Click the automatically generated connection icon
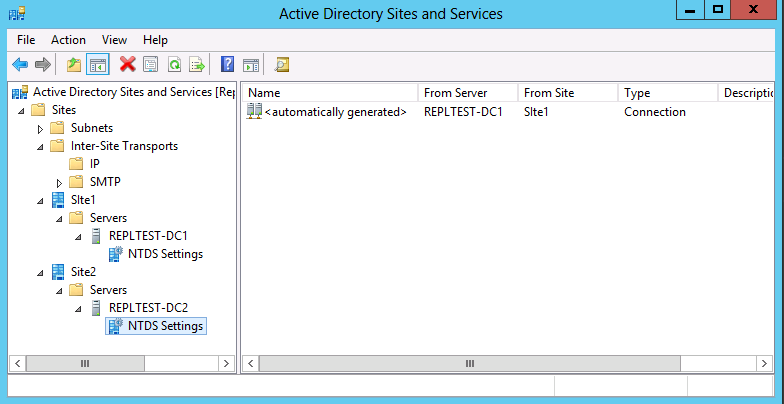The height and width of the screenshot is (404, 784). point(254,112)
